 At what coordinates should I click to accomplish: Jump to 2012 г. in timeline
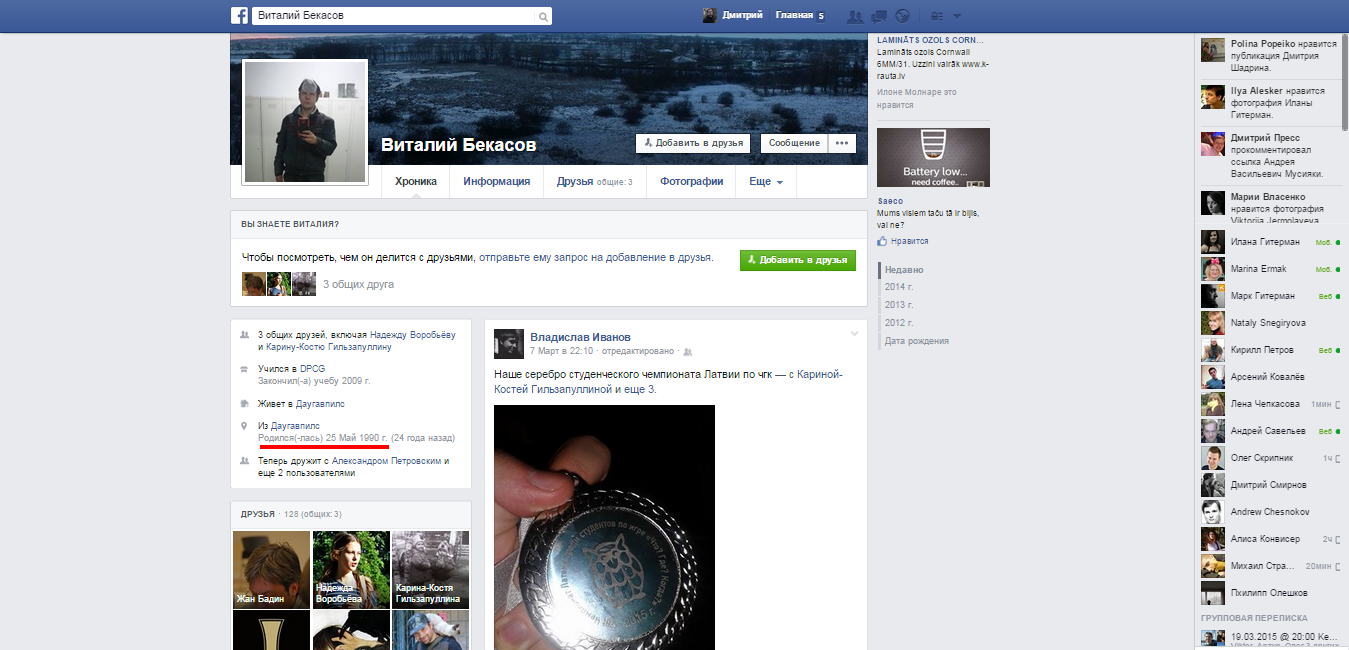899,323
